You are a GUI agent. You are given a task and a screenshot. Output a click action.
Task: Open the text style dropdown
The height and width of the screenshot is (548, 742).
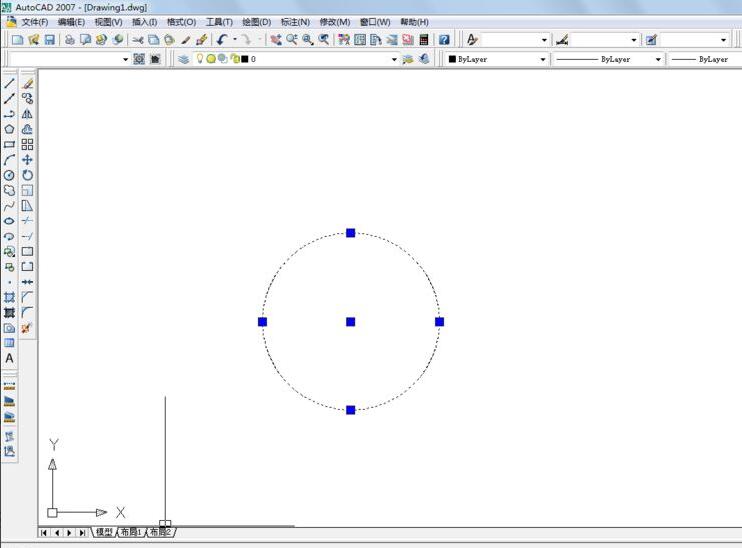click(544, 40)
